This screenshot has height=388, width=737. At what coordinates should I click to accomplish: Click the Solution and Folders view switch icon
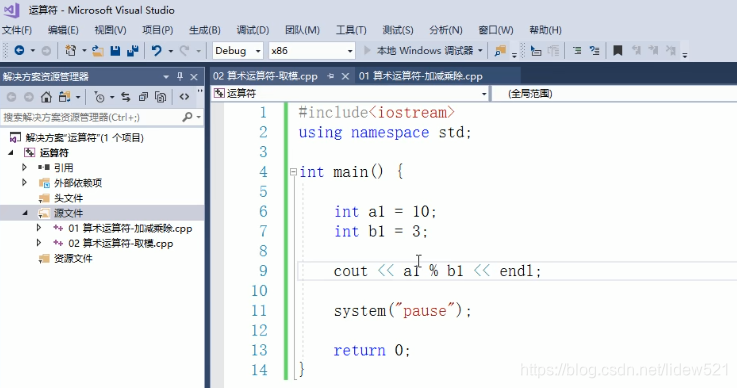(x=64, y=97)
